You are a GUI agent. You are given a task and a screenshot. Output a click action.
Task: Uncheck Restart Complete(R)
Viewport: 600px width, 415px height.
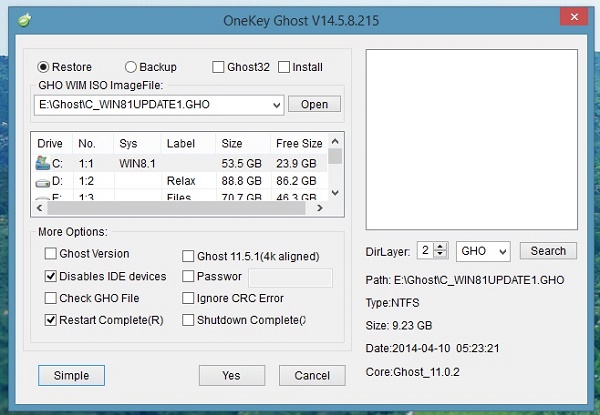click(51, 320)
